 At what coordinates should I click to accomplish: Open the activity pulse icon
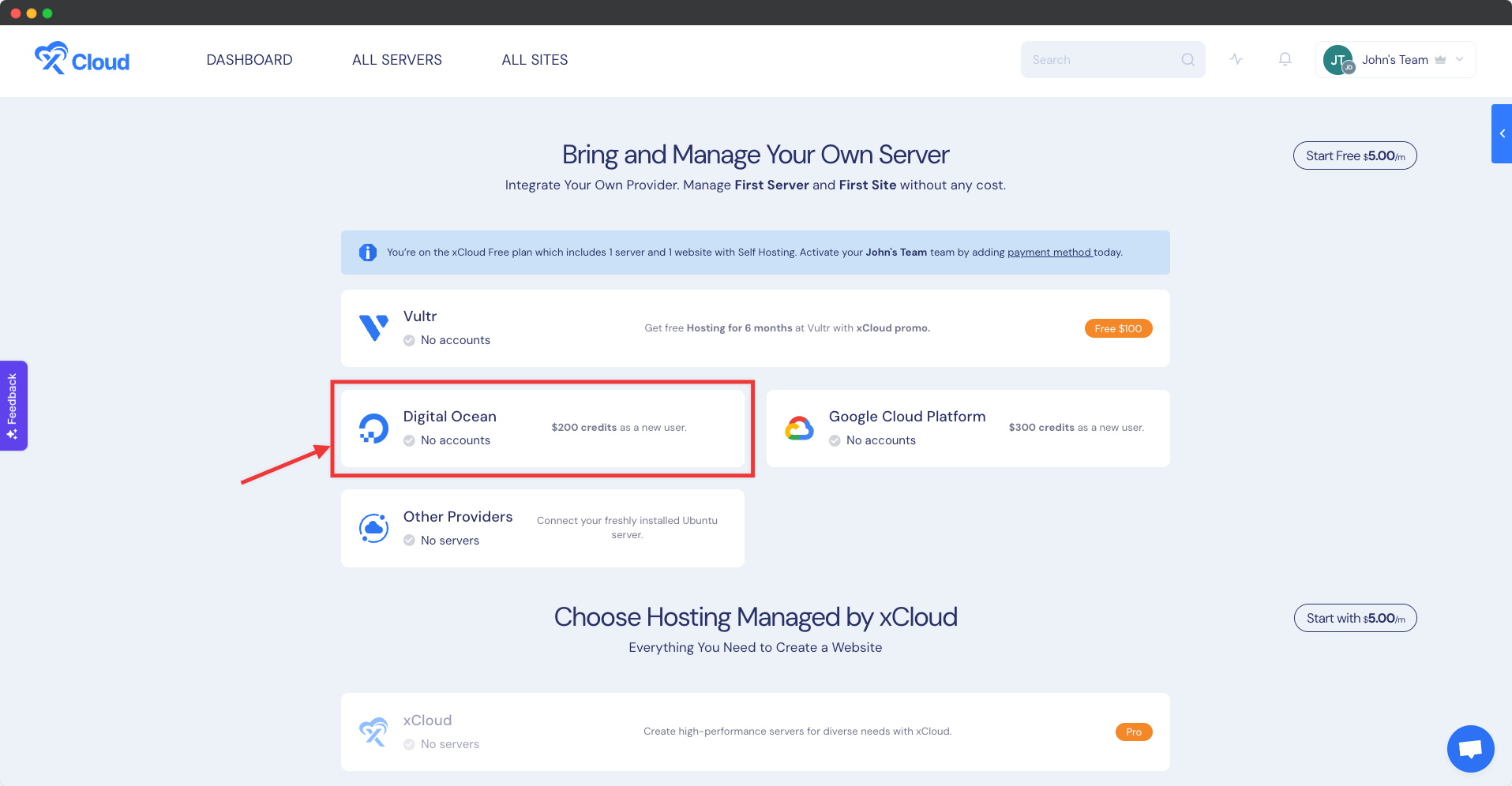[x=1236, y=59]
